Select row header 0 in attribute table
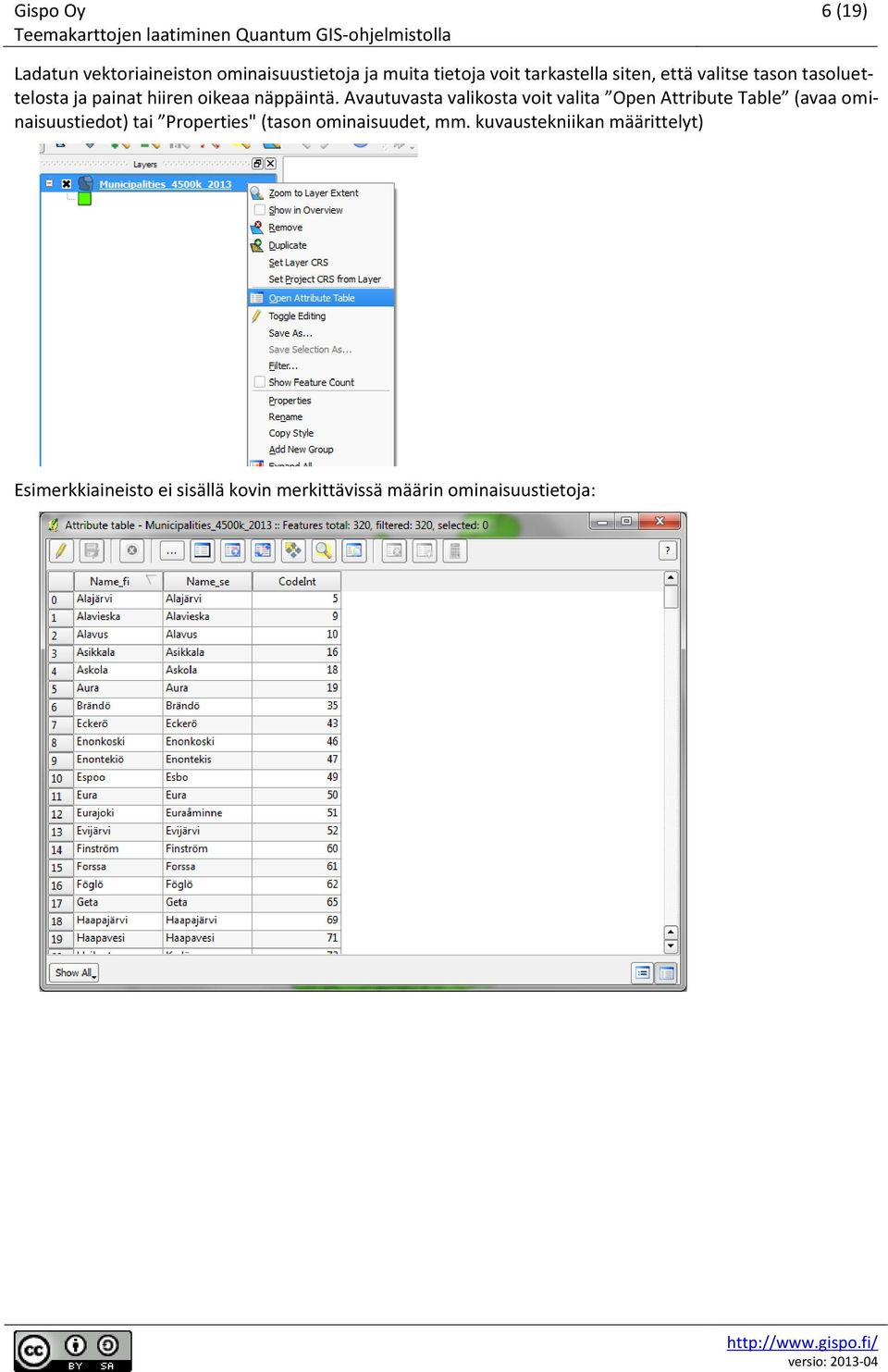The image size is (888, 1372). (x=61, y=599)
